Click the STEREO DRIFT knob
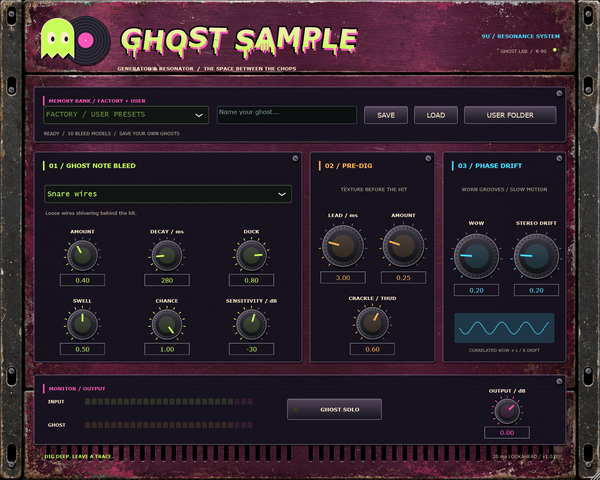 click(536, 256)
